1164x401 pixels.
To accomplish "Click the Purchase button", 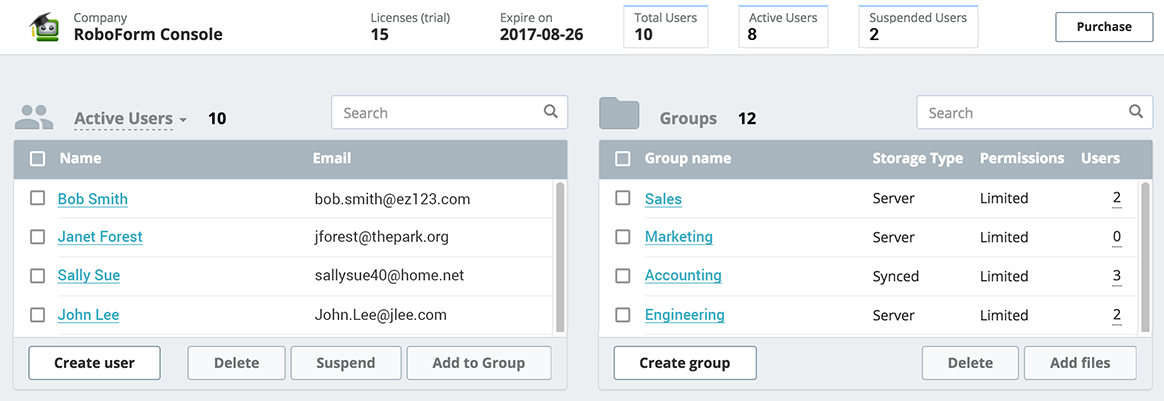I will coord(1104,27).
